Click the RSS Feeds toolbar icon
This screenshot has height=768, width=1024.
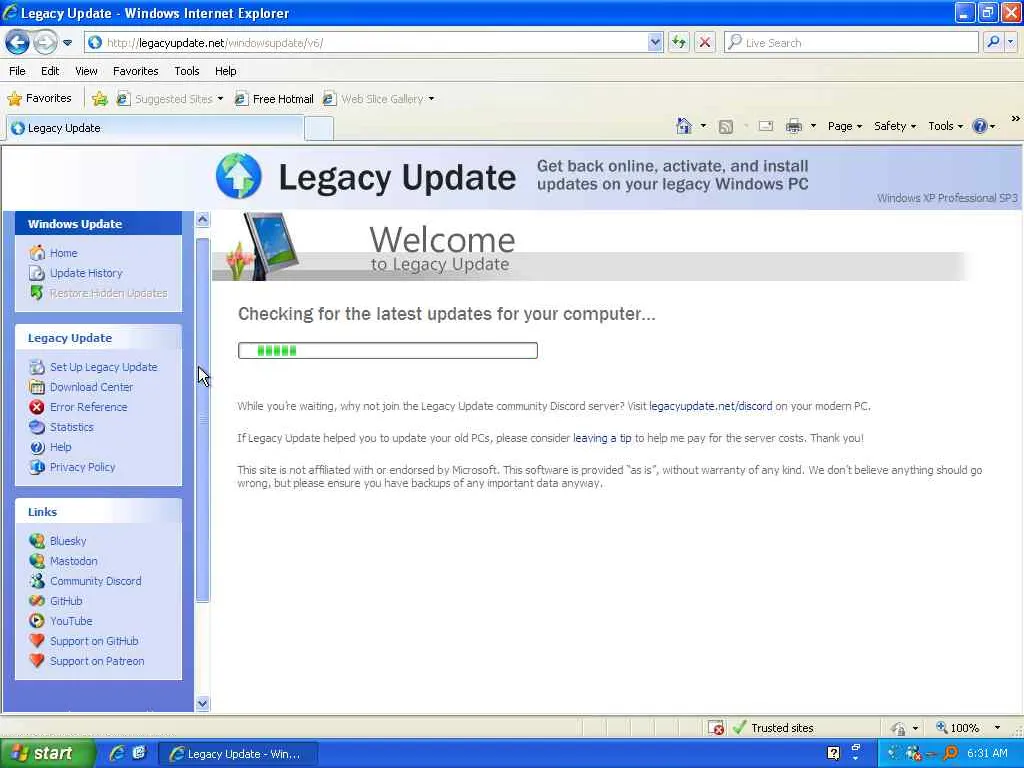tap(726, 127)
